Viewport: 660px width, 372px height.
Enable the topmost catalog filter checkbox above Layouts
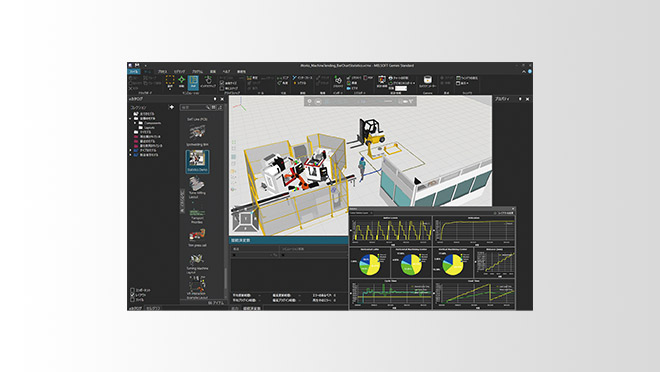coord(133,290)
